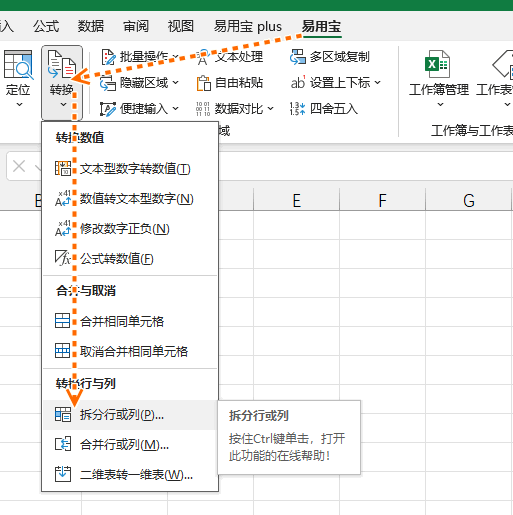Choose 文本型数字转数值(T) menu item
The height and width of the screenshot is (515, 513).
pyautogui.click(x=130, y=169)
